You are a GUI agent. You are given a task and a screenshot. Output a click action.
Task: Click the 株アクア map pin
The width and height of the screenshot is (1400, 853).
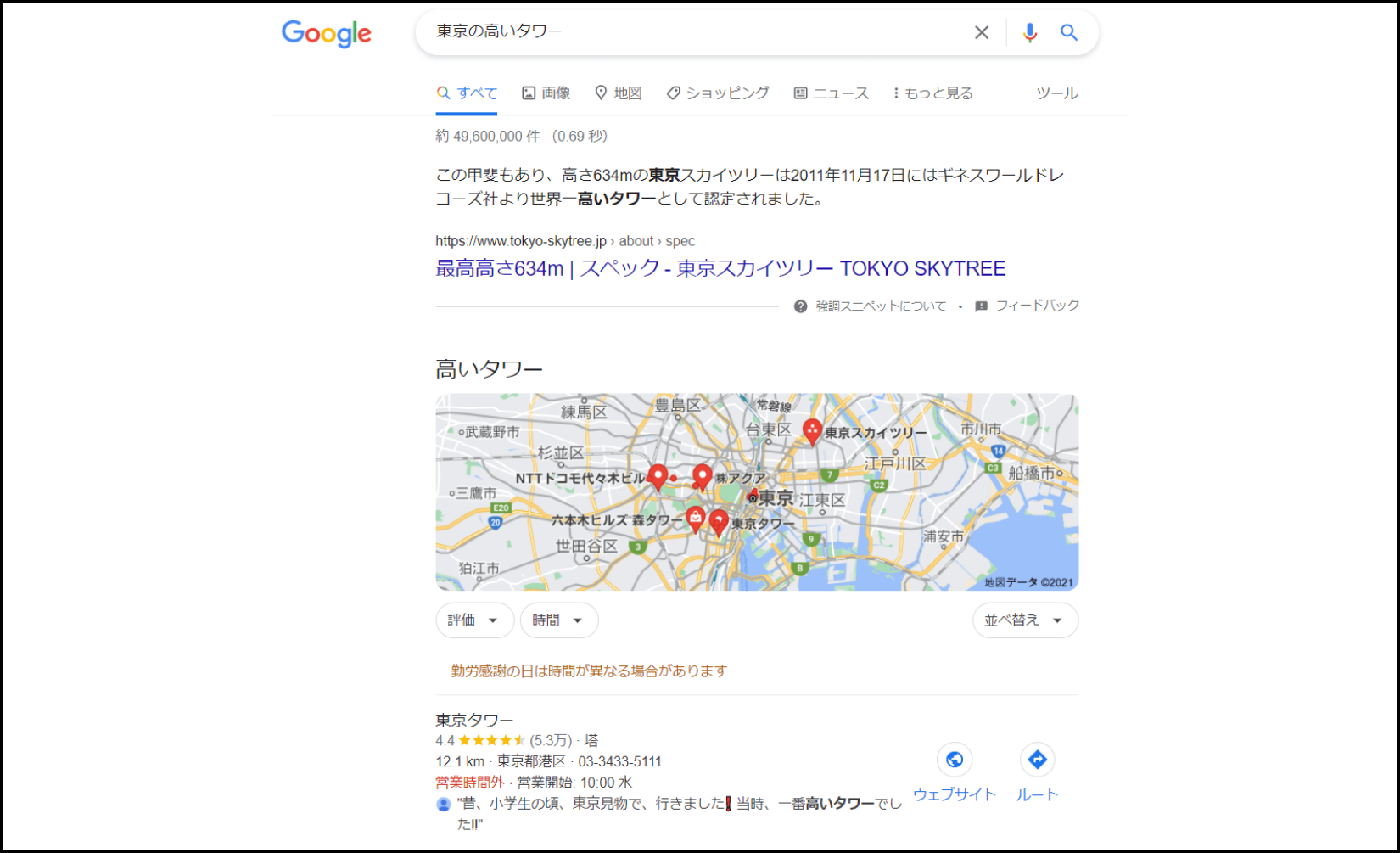click(x=702, y=476)
